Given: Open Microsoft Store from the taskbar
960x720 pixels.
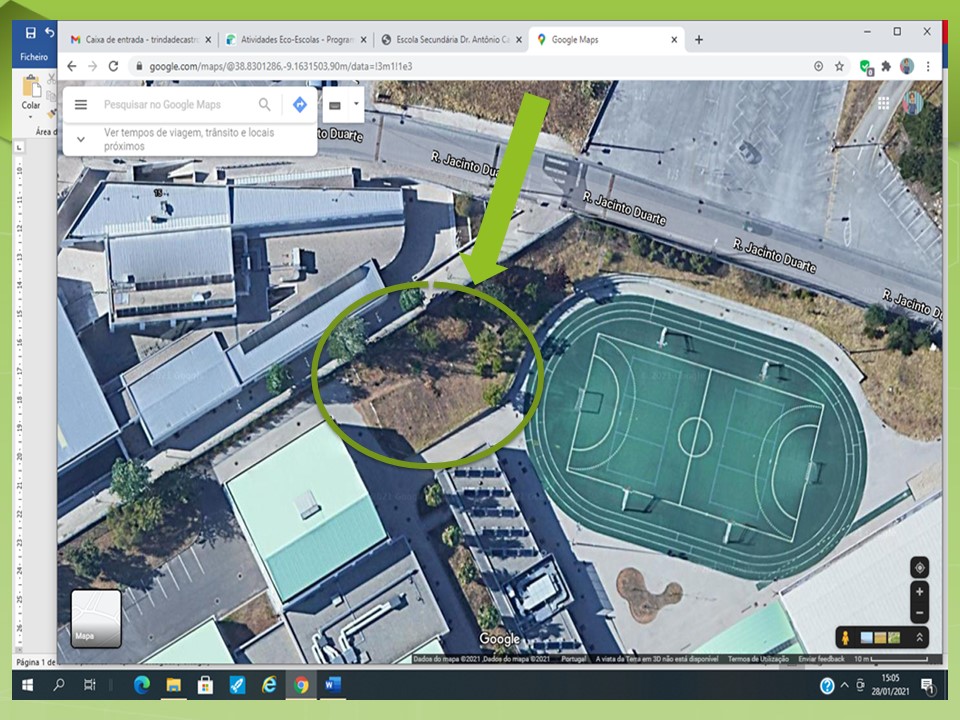Looking at the screenshot, I should [205, 685].
